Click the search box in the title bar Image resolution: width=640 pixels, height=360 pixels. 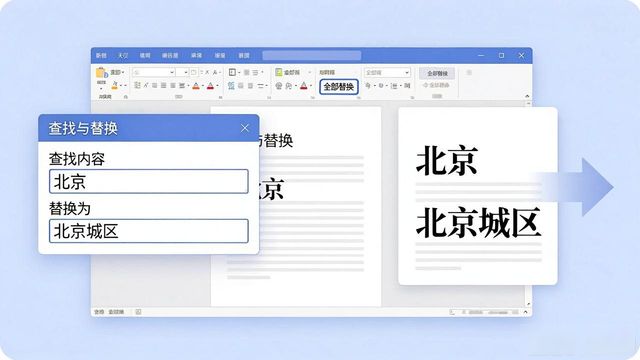coord(312,56)
